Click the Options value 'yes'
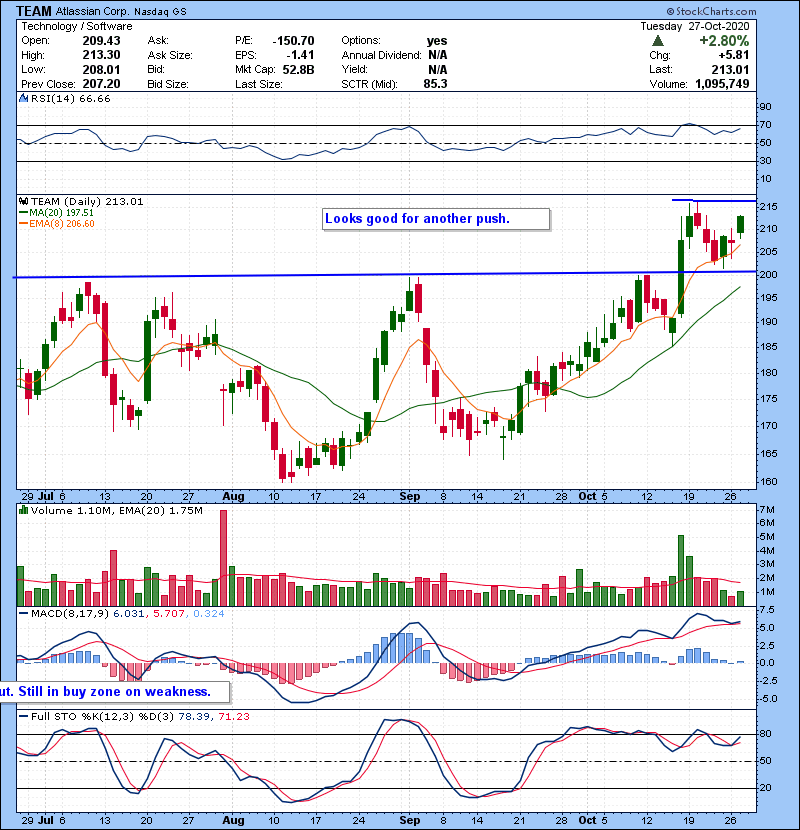The image size is (800, 830). tap(437, 41)
